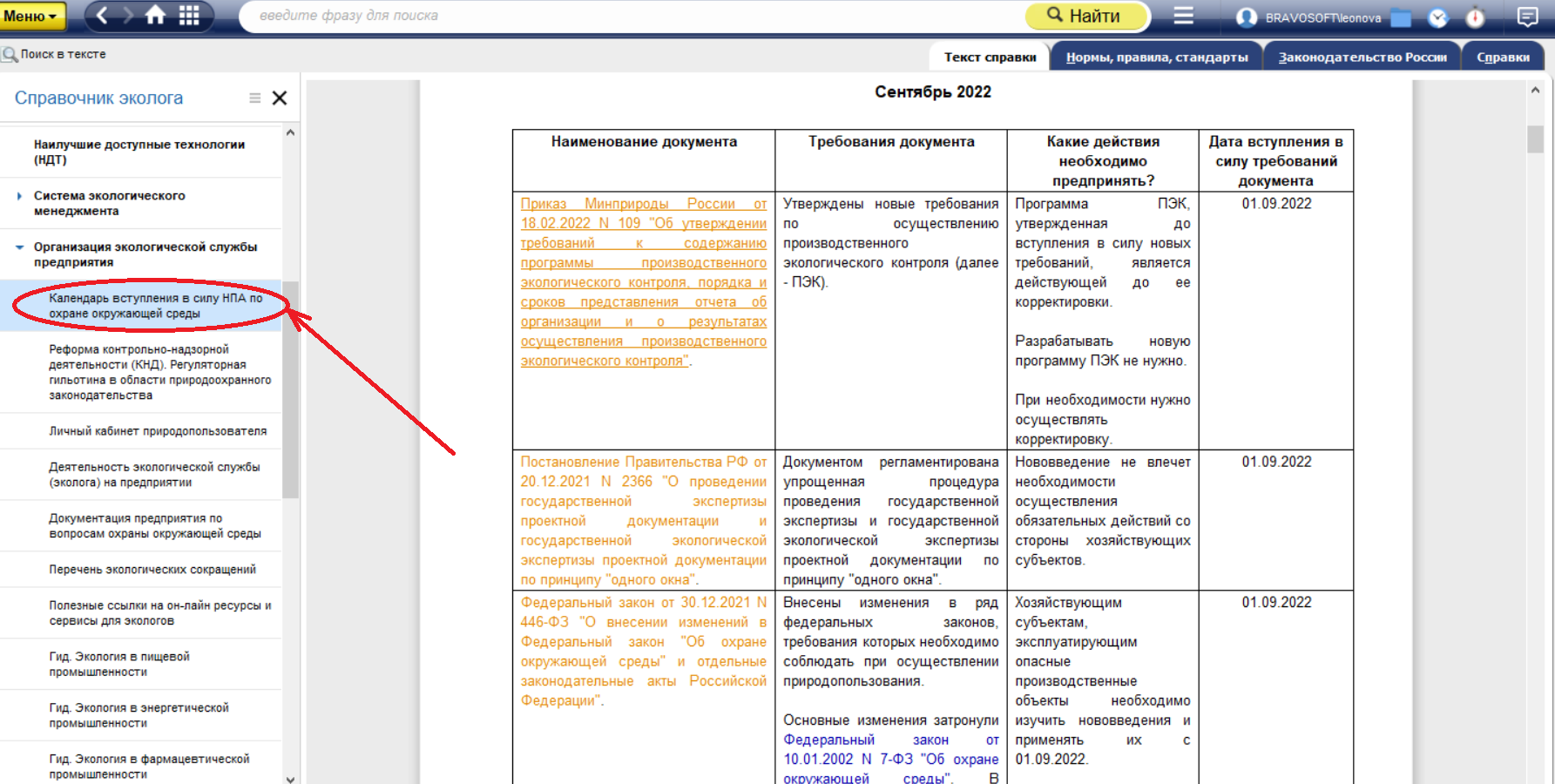Collapse Организация экологической службы предприятия
Image resolution: width=1555 pixels, height=784 pixels.
tap(19, 247)
